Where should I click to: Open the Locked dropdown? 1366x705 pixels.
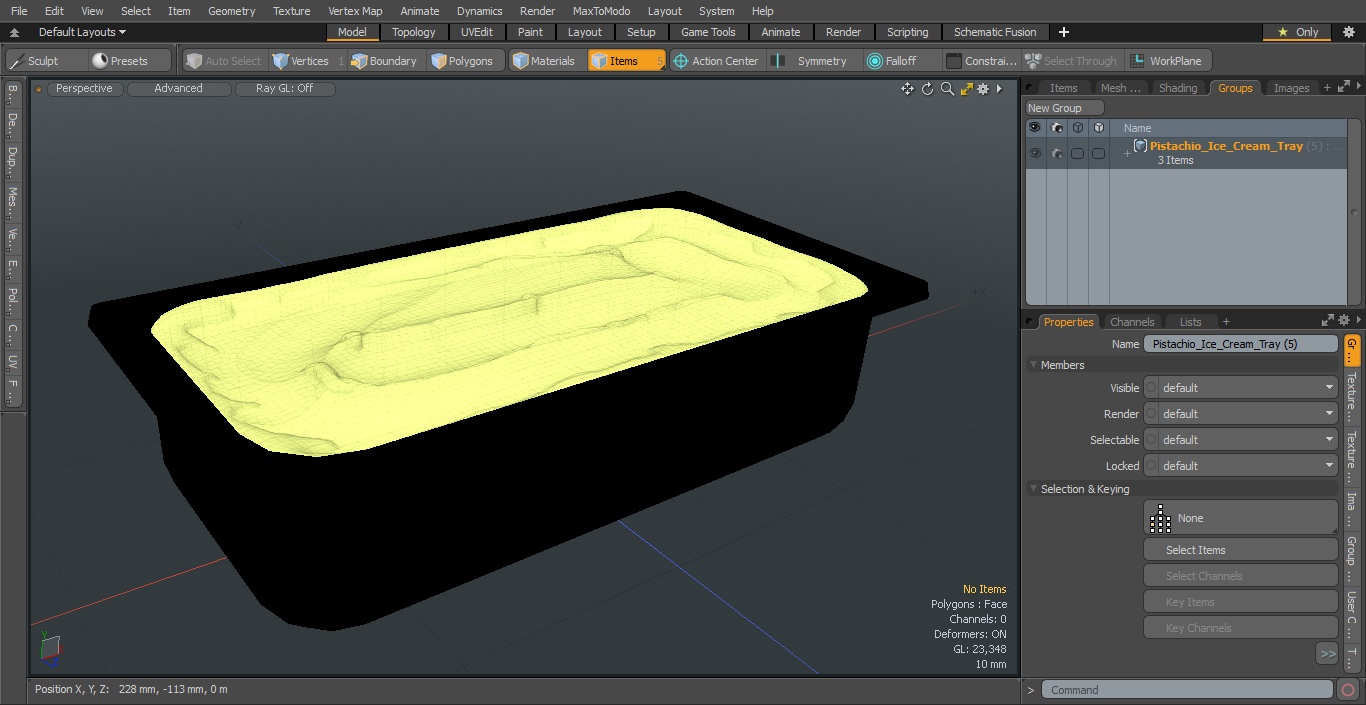[1241, 466]
